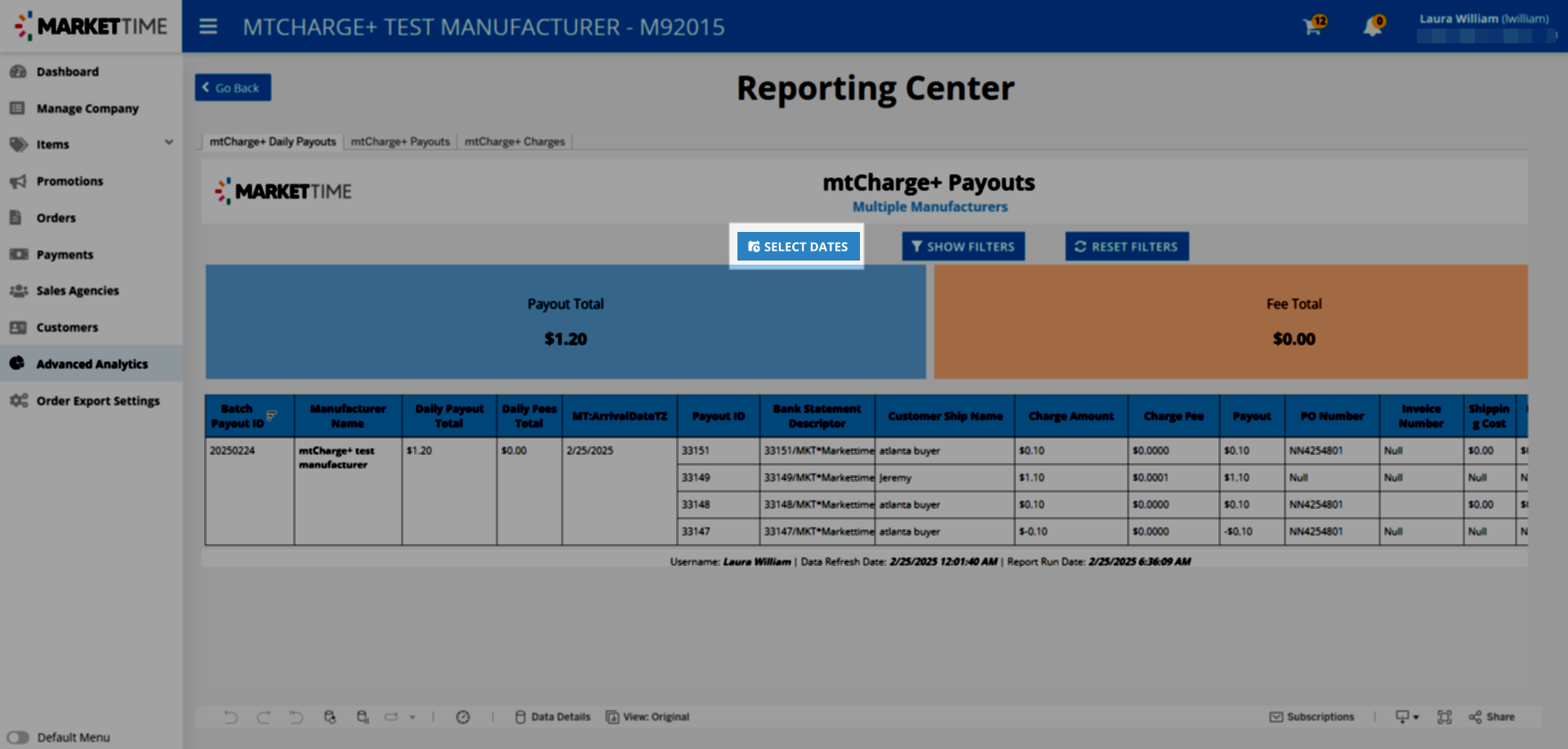Open Laura William user account menu
Viewport: 1568px width, 749px height.
tap(1484, 27)
